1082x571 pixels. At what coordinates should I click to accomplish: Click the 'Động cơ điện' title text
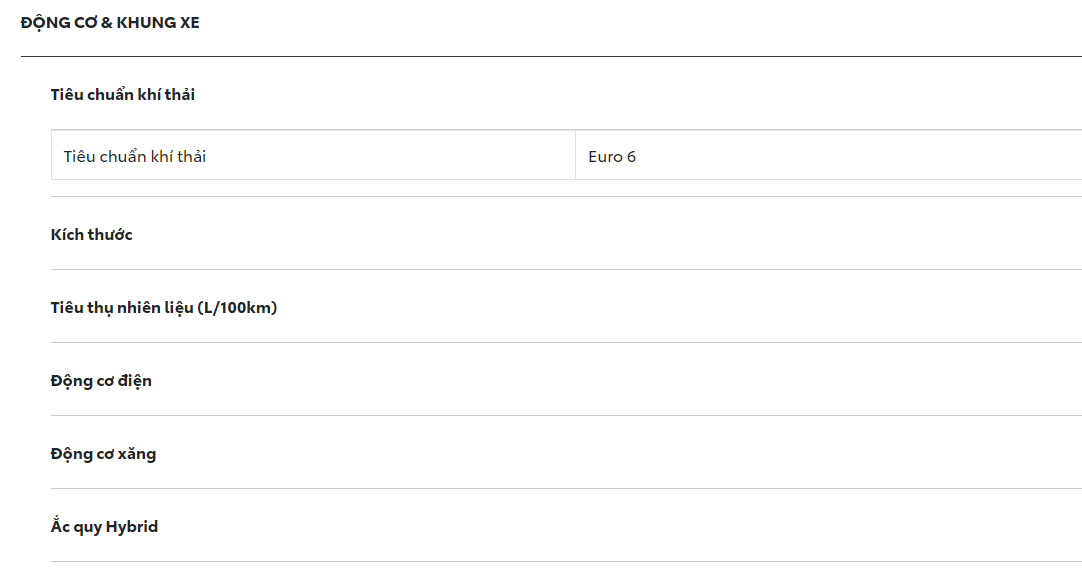click(x=101, y=381)
